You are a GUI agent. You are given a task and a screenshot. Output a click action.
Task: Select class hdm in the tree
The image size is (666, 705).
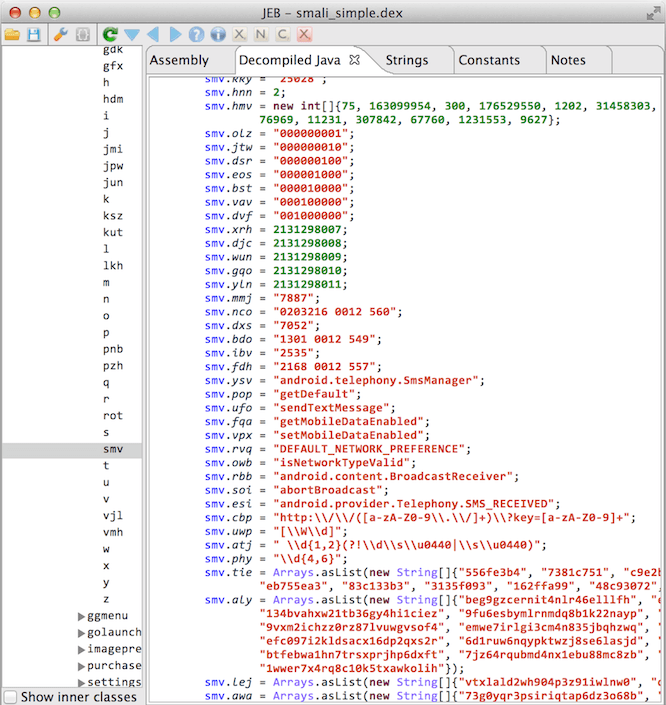113,99
